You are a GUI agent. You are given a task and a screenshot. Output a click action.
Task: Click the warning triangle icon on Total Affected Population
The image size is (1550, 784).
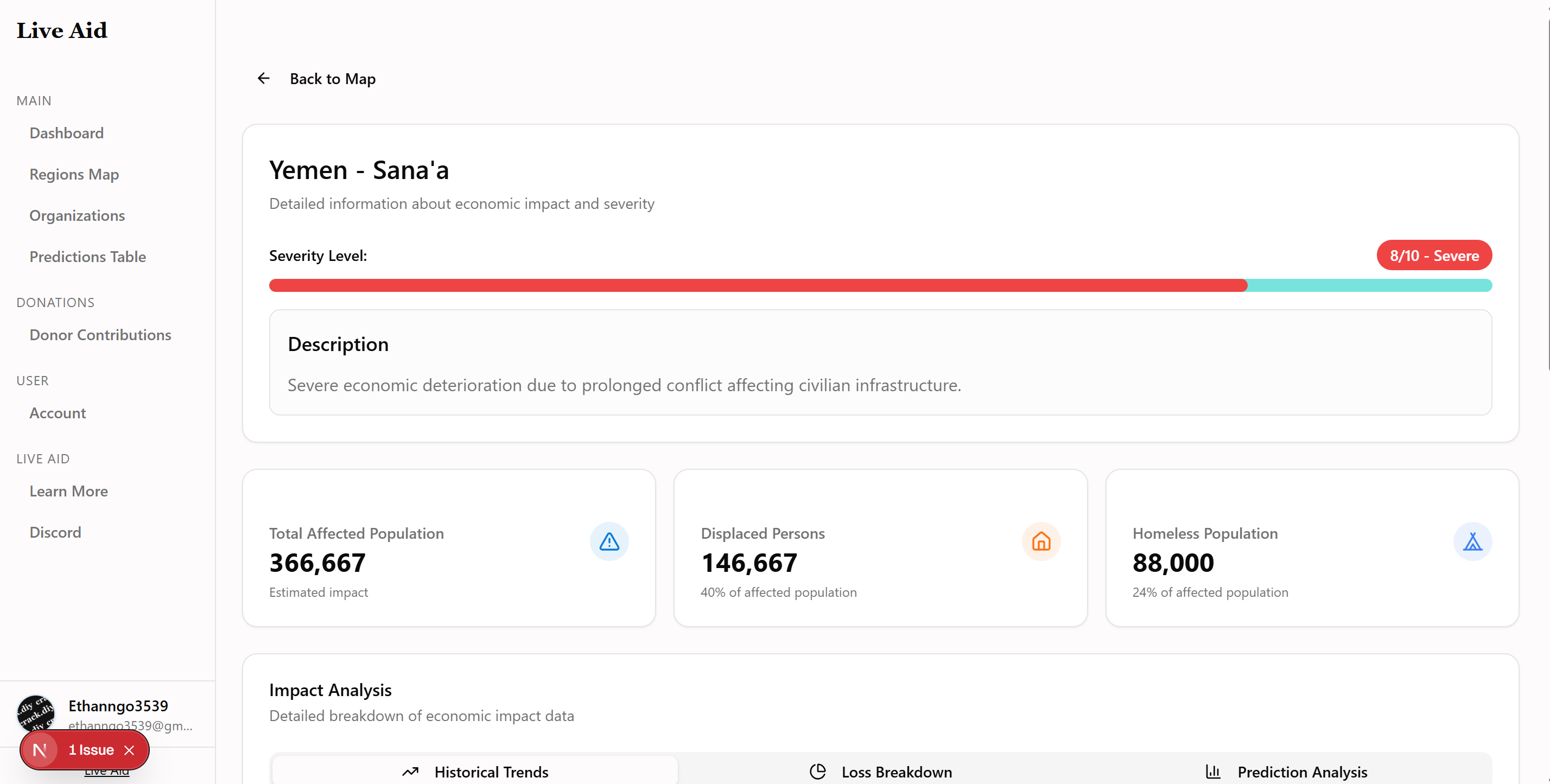(609, 541)
